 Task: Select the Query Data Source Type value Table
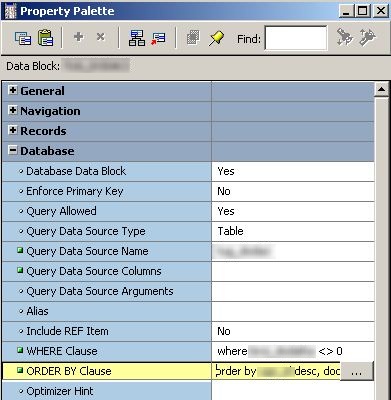(293, 231)
